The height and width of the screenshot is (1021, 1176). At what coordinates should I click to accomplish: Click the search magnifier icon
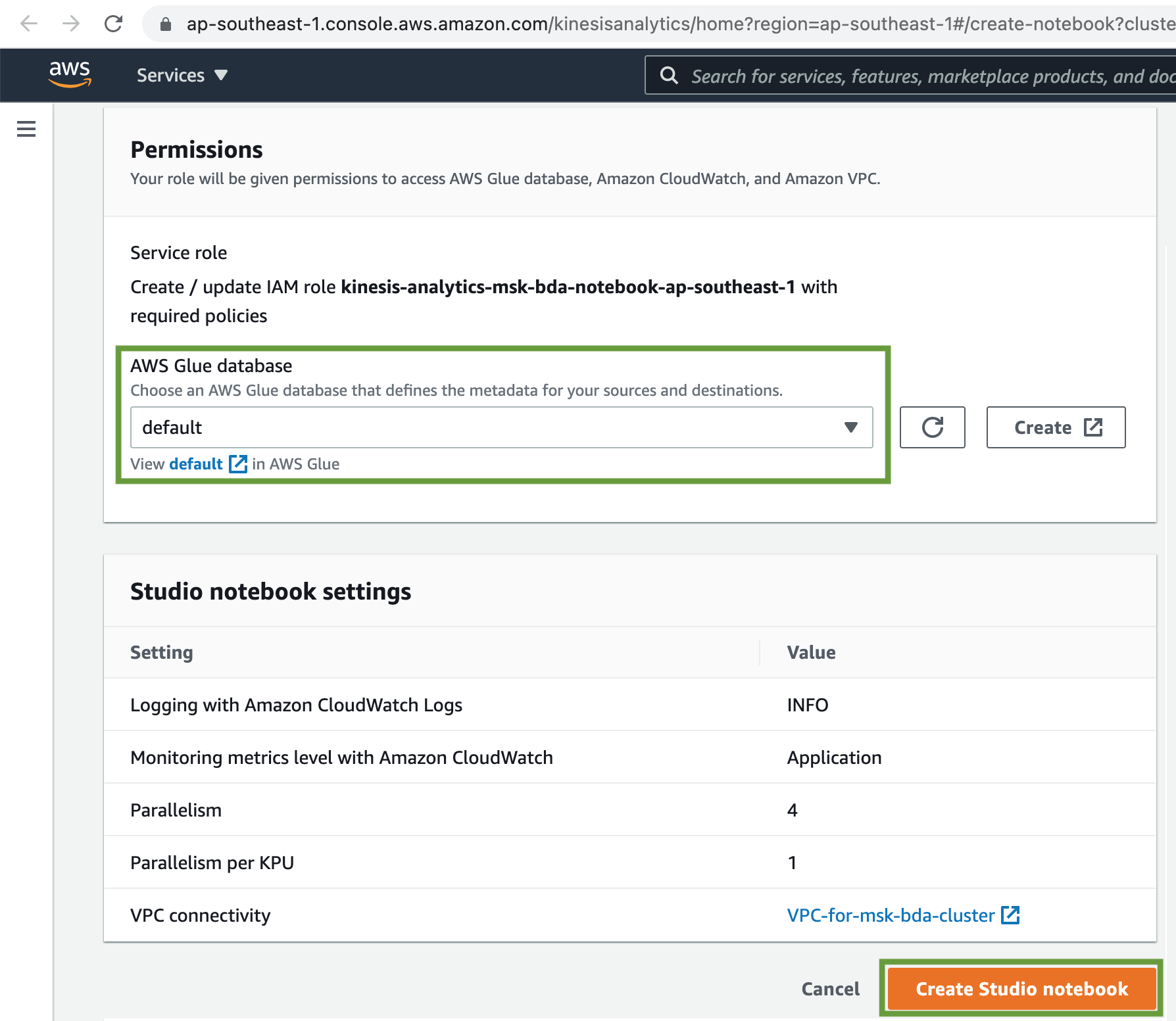(669, 76)
